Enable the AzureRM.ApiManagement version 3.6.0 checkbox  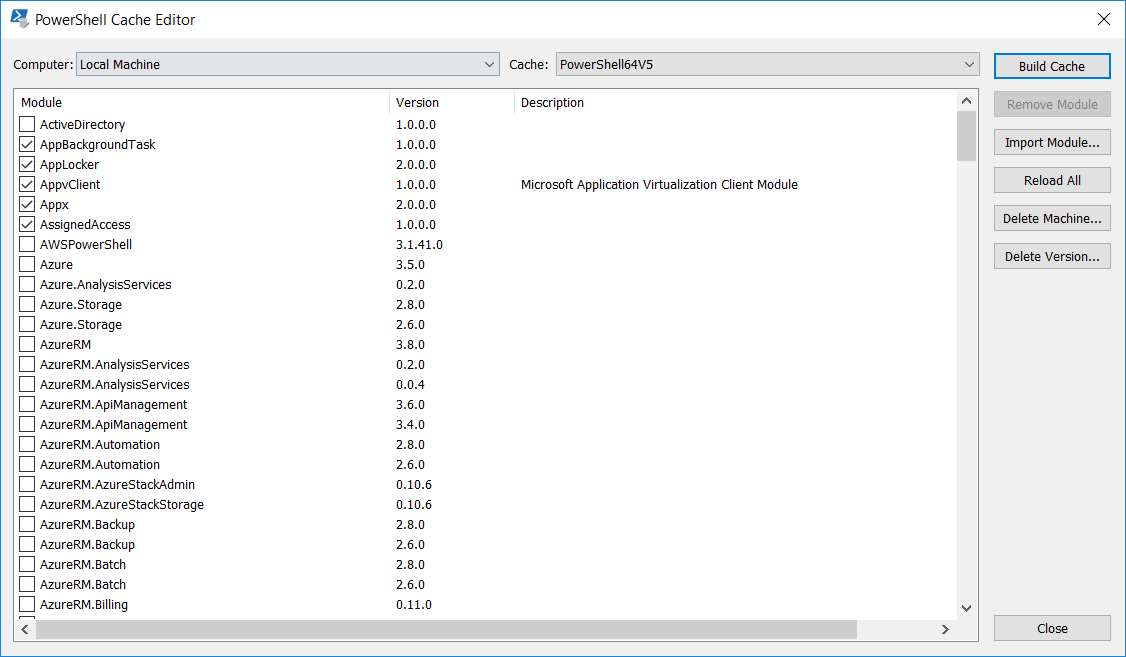(x=27, y=405)
